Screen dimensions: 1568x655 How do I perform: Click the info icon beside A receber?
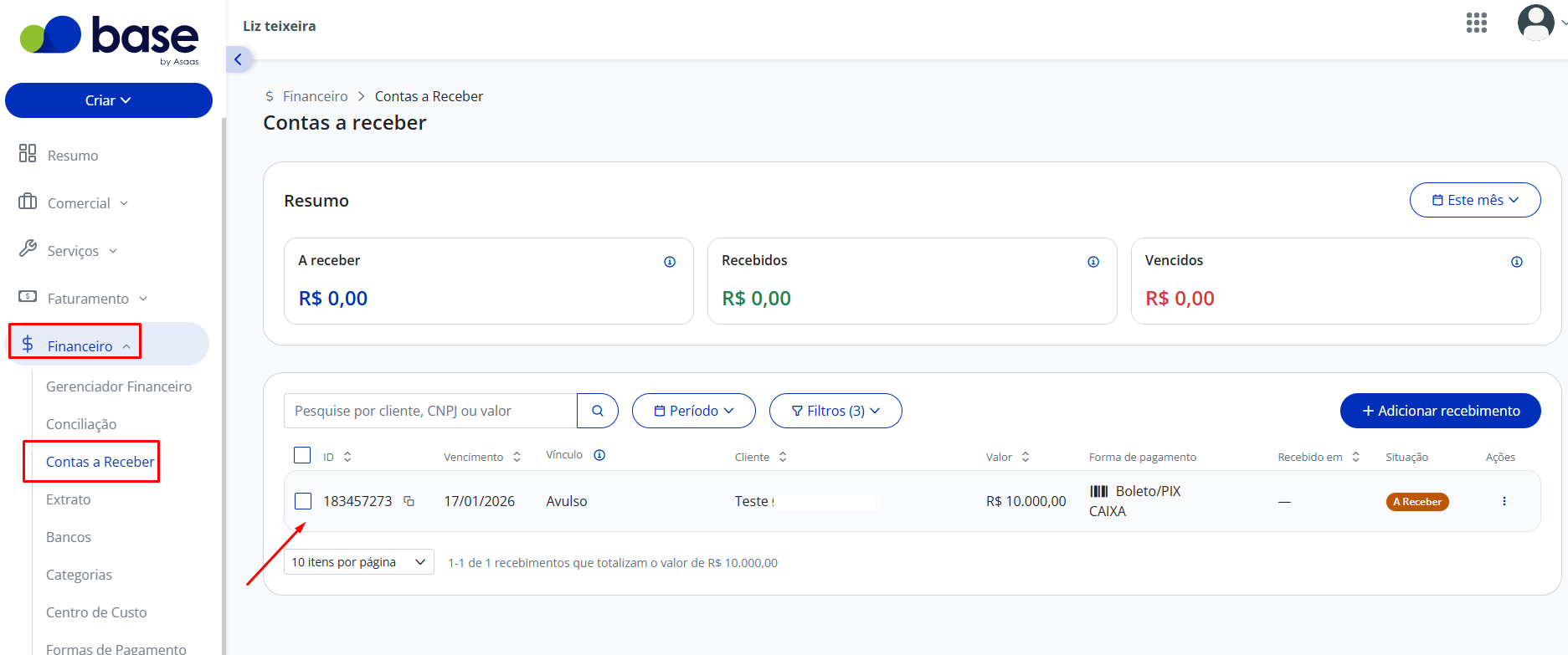click(x=670, y=262)
